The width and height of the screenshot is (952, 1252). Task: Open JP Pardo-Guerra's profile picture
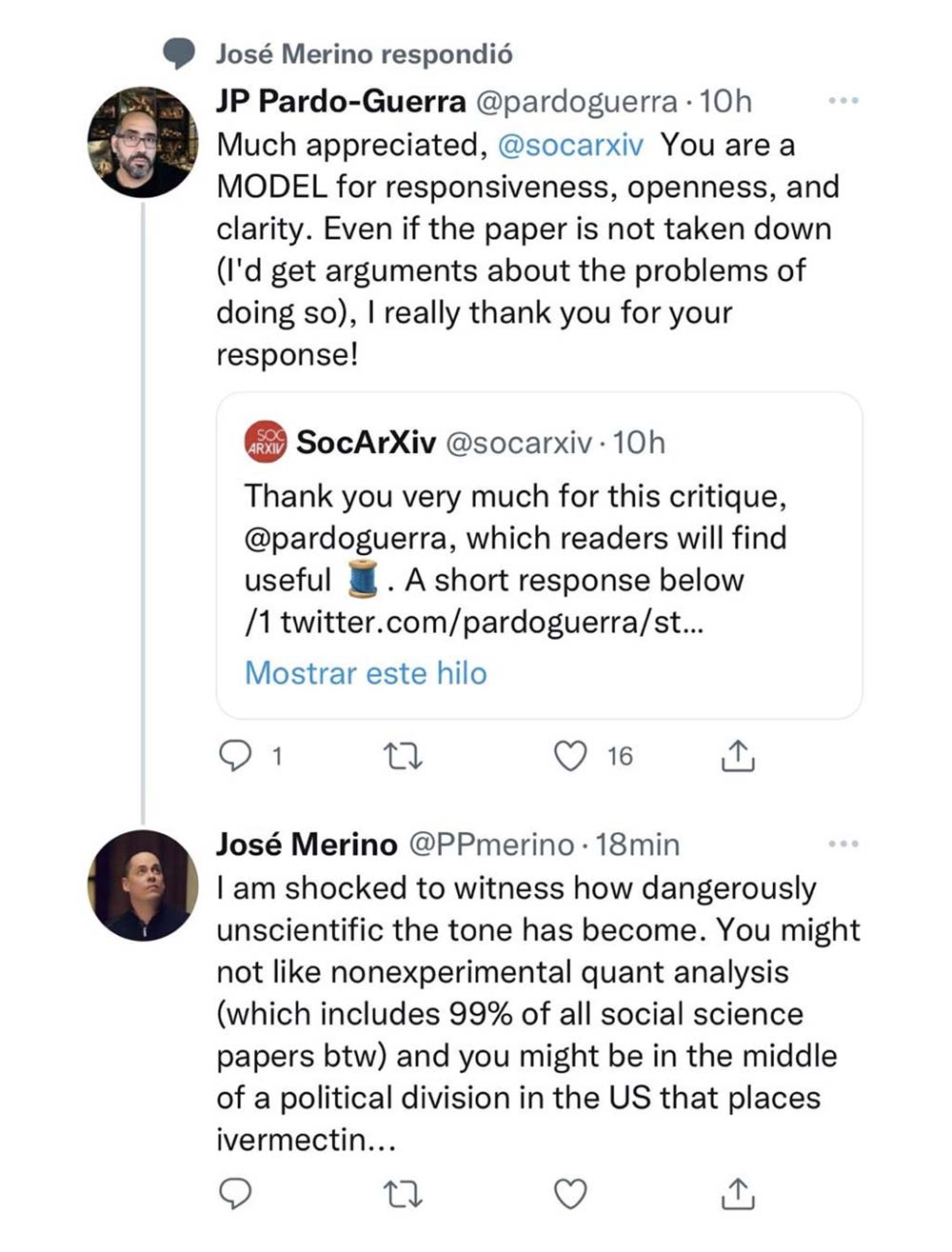tap(142, 142)
